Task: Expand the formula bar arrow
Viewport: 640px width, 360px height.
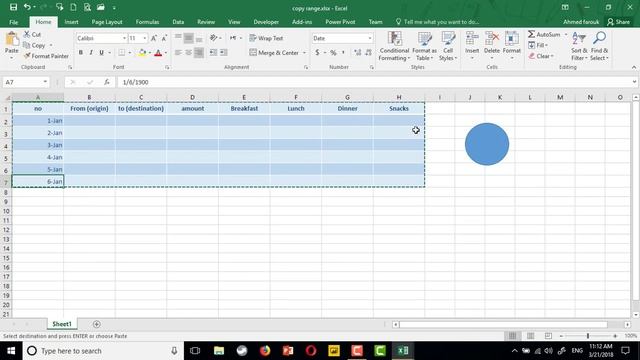Action: 634,82
